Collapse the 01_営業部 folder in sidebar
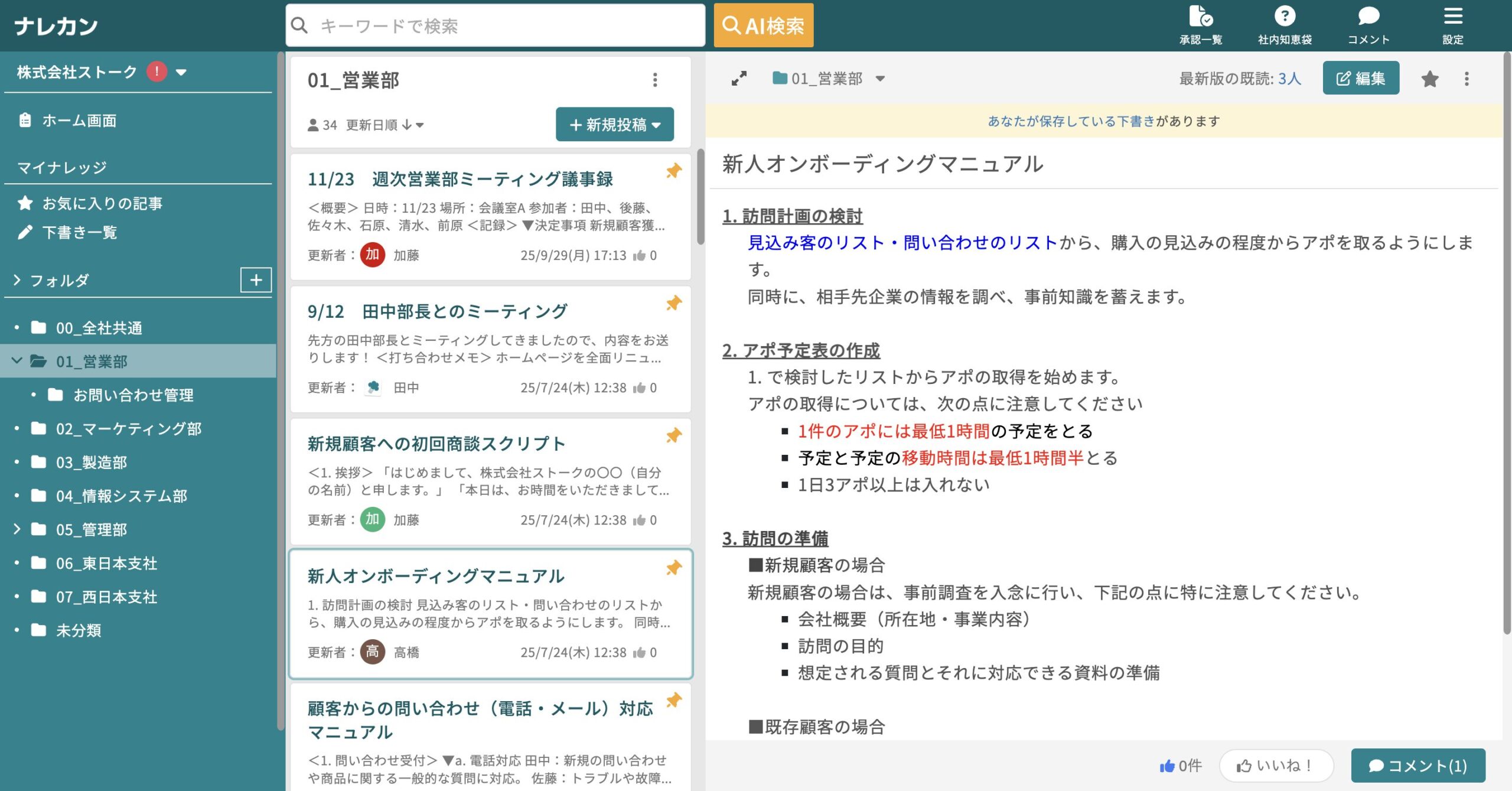 click(17, 361)
